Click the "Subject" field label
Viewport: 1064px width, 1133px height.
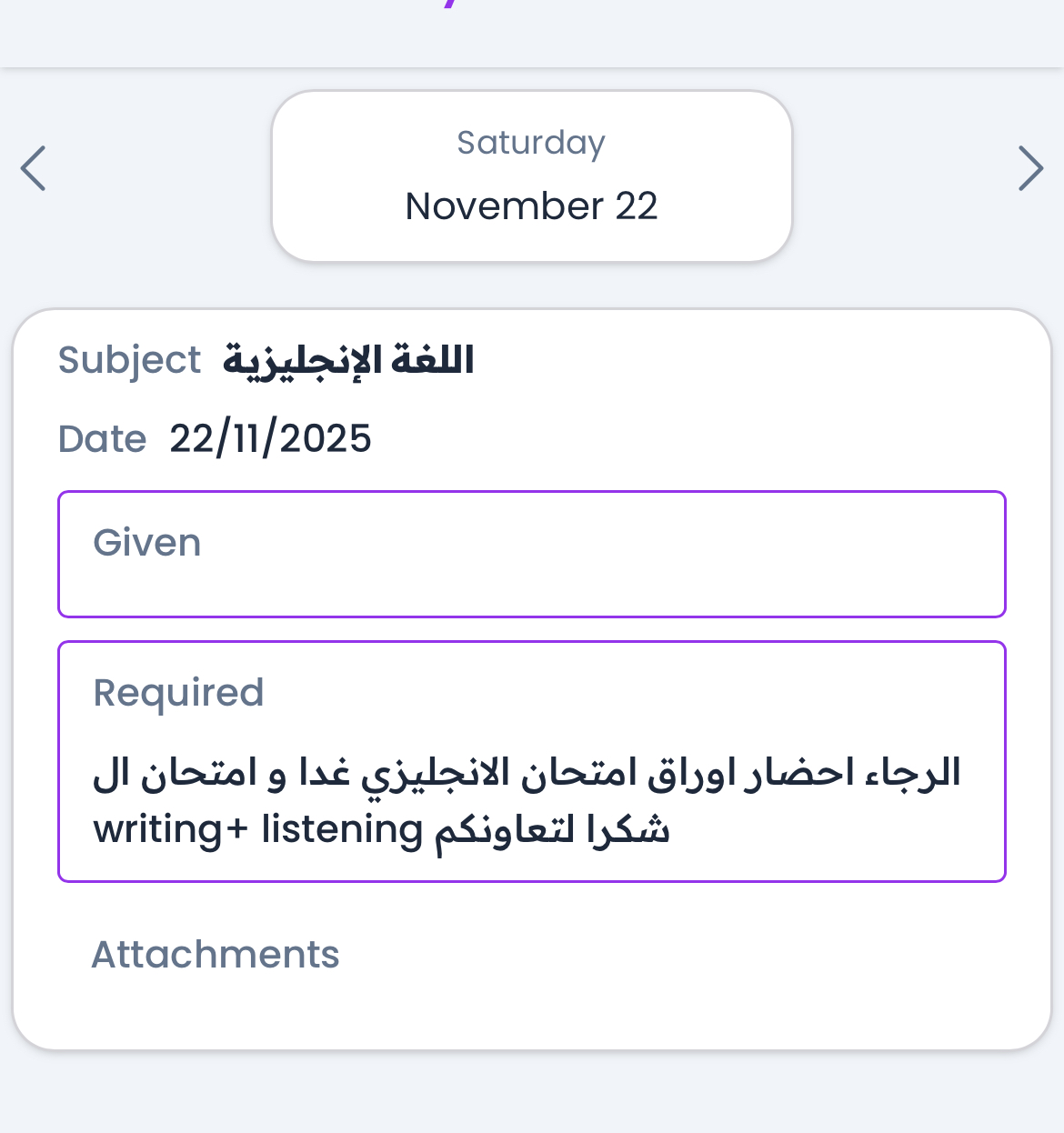click(x=129, y=360)
